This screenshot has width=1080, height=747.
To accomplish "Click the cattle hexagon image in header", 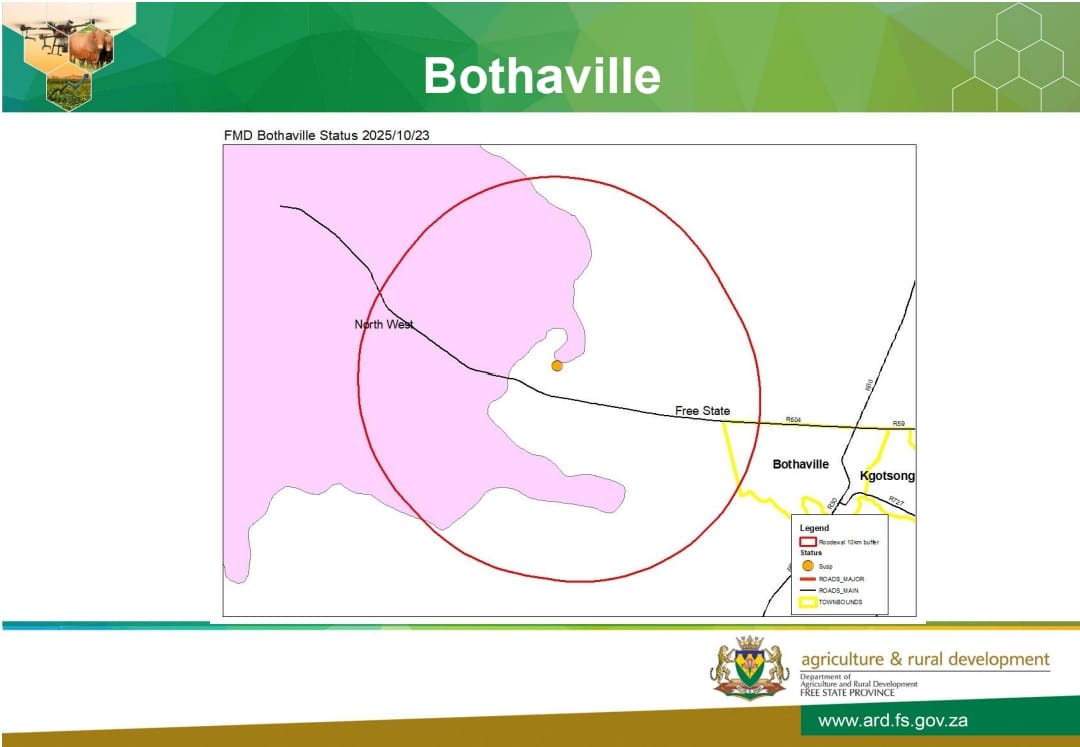I will 91,46.
